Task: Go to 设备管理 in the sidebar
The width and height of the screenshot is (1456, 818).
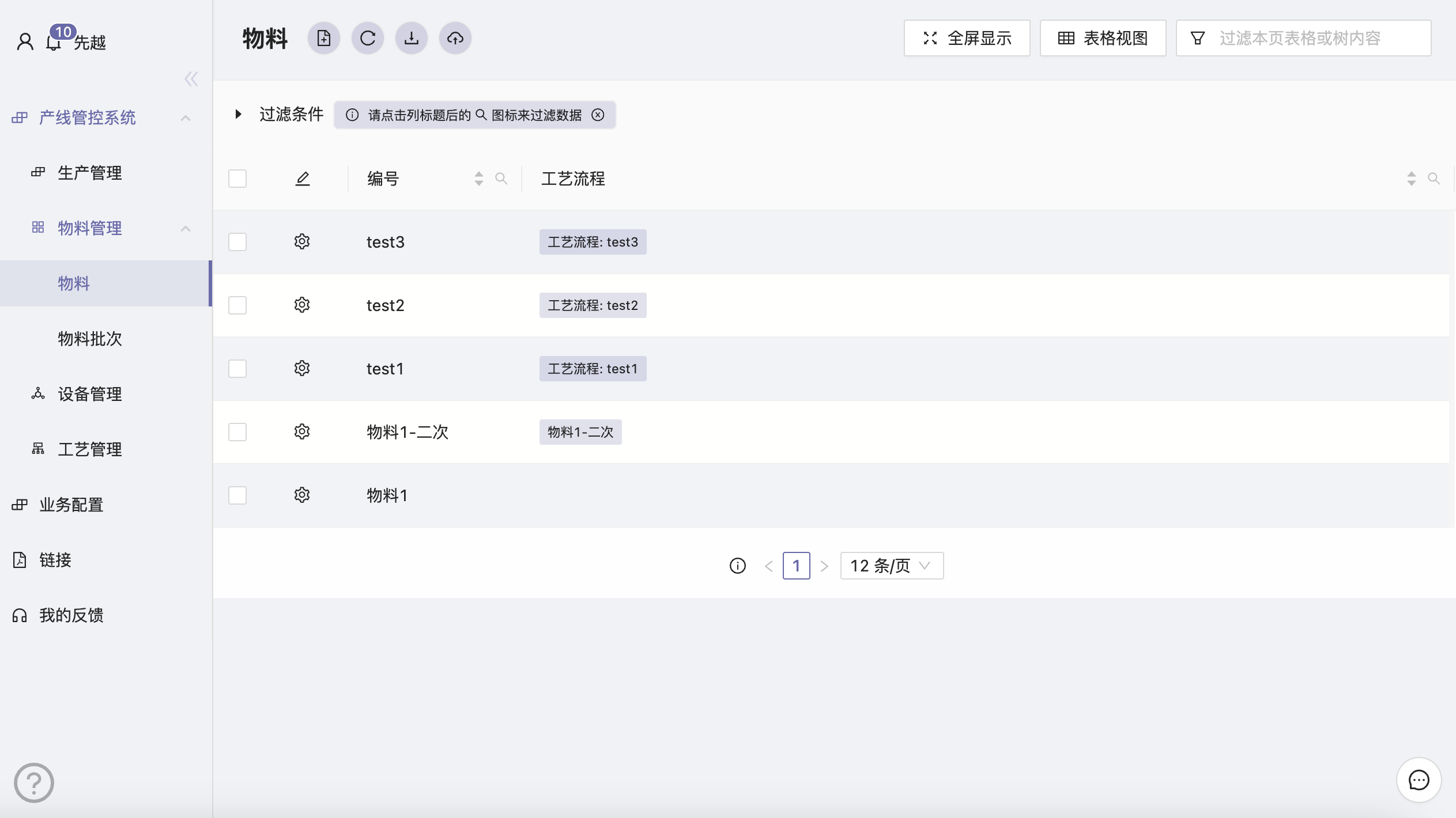Action: (x=90, y=394)
